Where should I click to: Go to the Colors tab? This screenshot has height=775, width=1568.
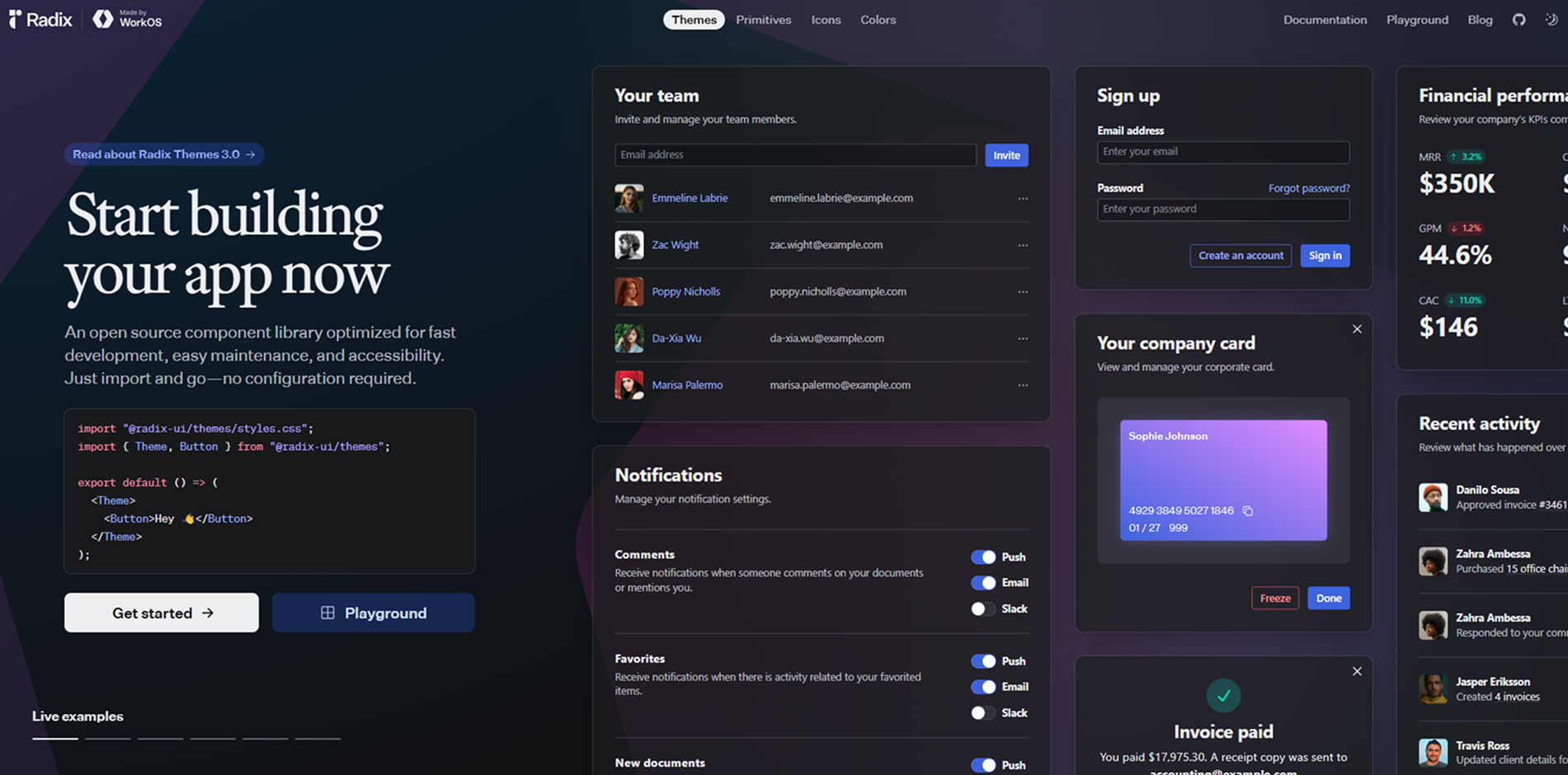[x=878, y=20]
